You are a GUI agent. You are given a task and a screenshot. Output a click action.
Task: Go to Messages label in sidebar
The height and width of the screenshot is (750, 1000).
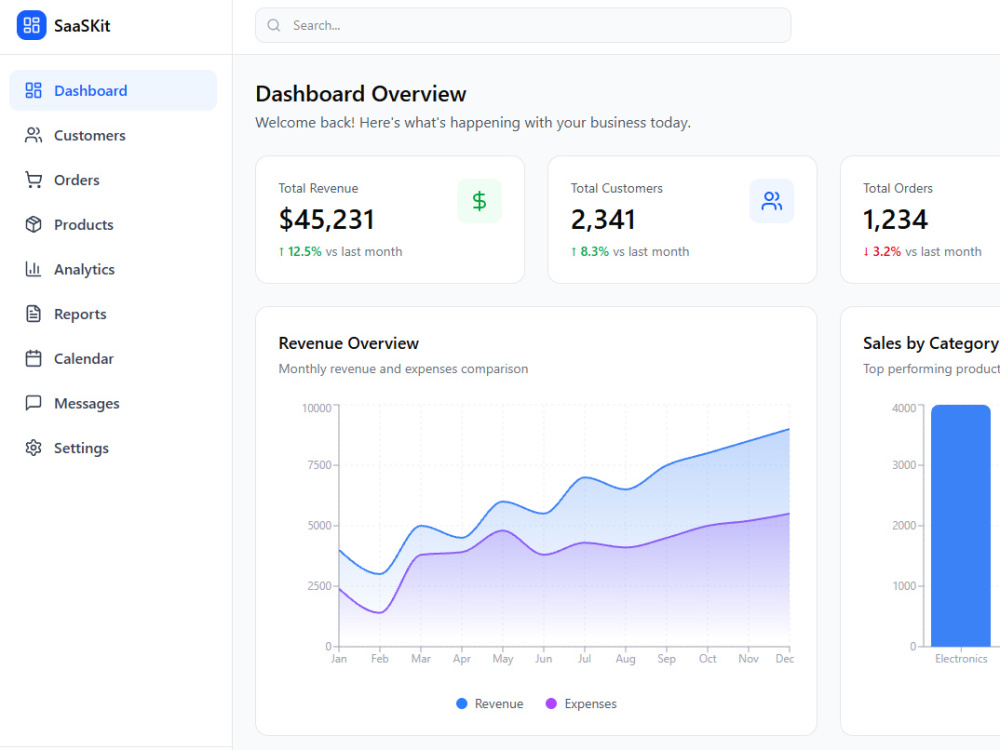(x=87, y=404)
